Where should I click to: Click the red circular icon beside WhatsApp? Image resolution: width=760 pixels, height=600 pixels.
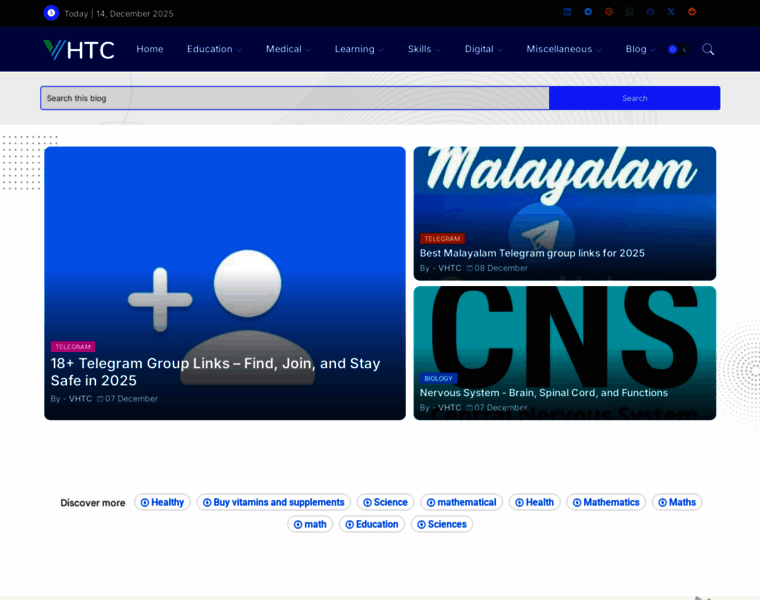(x=609, y=12)
